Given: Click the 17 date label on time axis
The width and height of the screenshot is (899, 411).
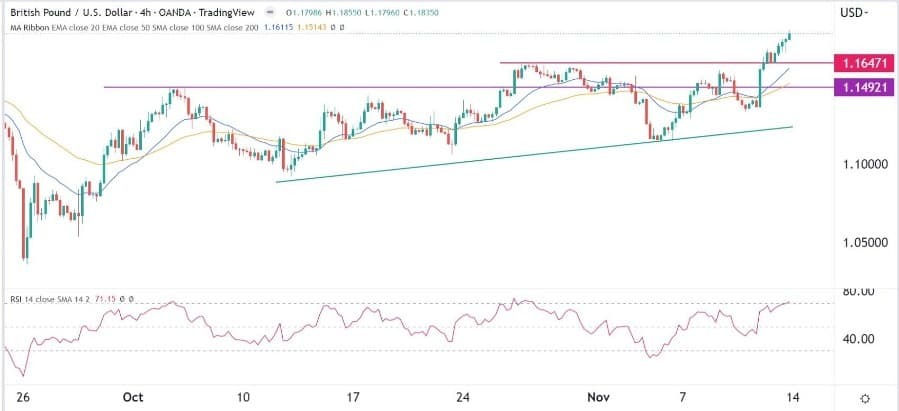Looking at the screenshot, I should click(352, 398).
